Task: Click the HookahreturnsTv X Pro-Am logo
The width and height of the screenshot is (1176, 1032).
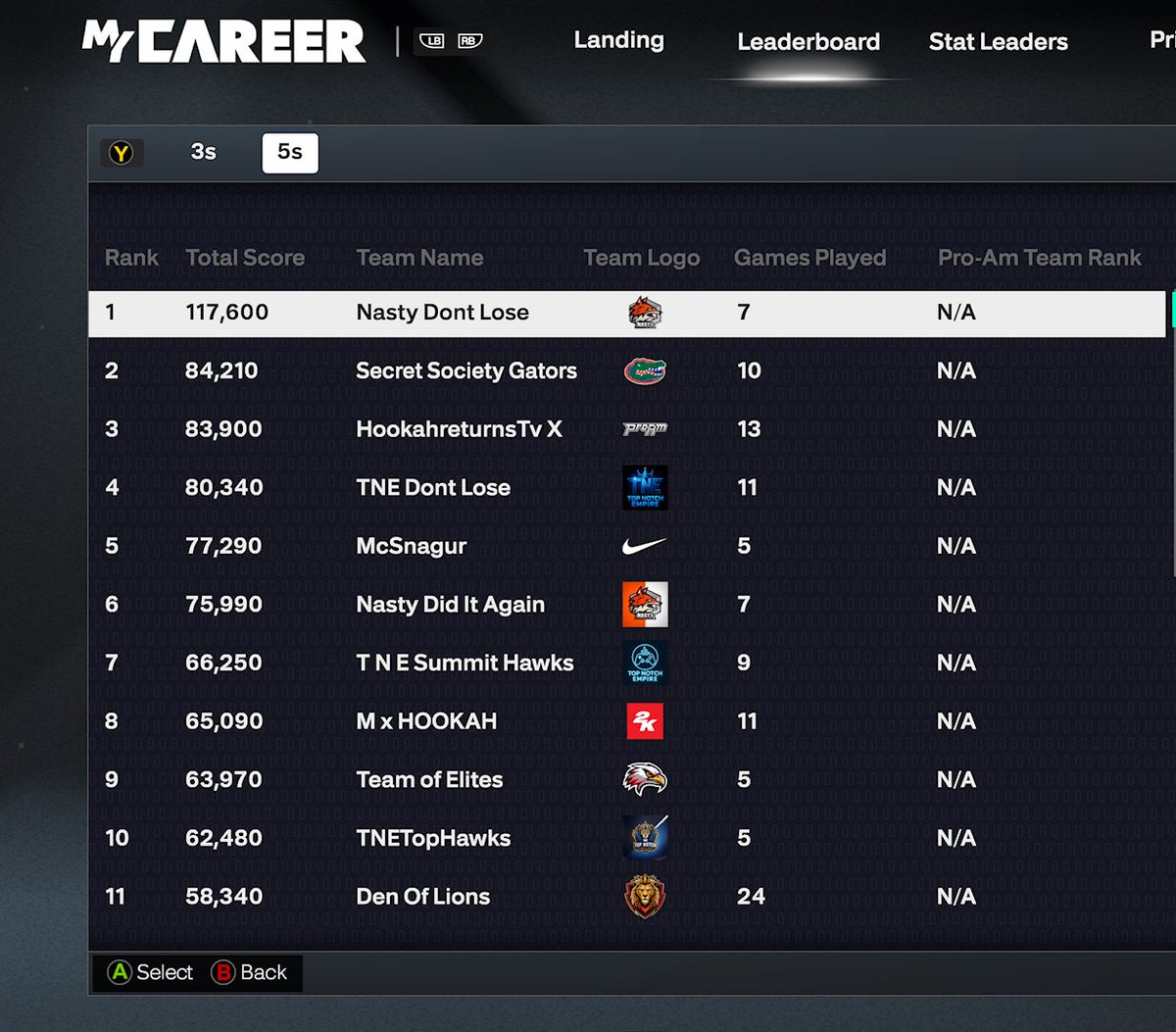Action: point(645,429)
